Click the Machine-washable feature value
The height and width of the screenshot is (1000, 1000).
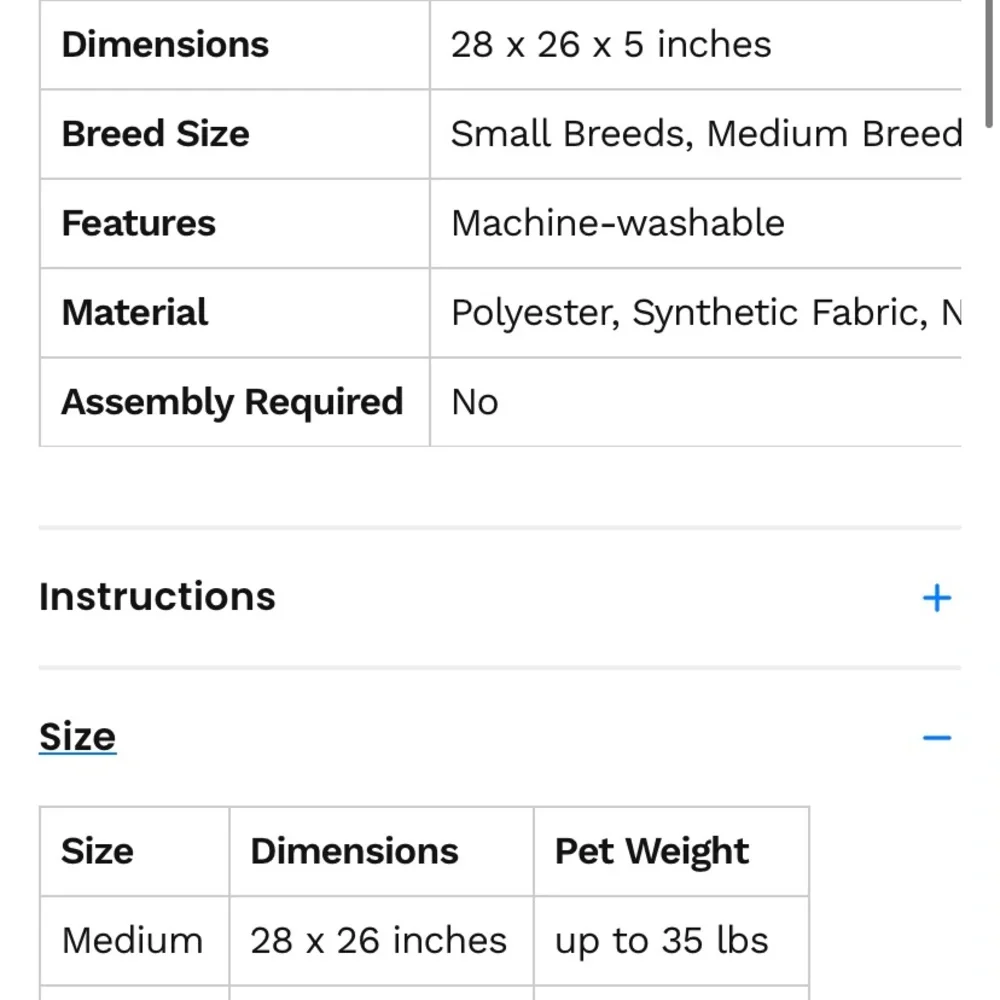click(617, 223)
